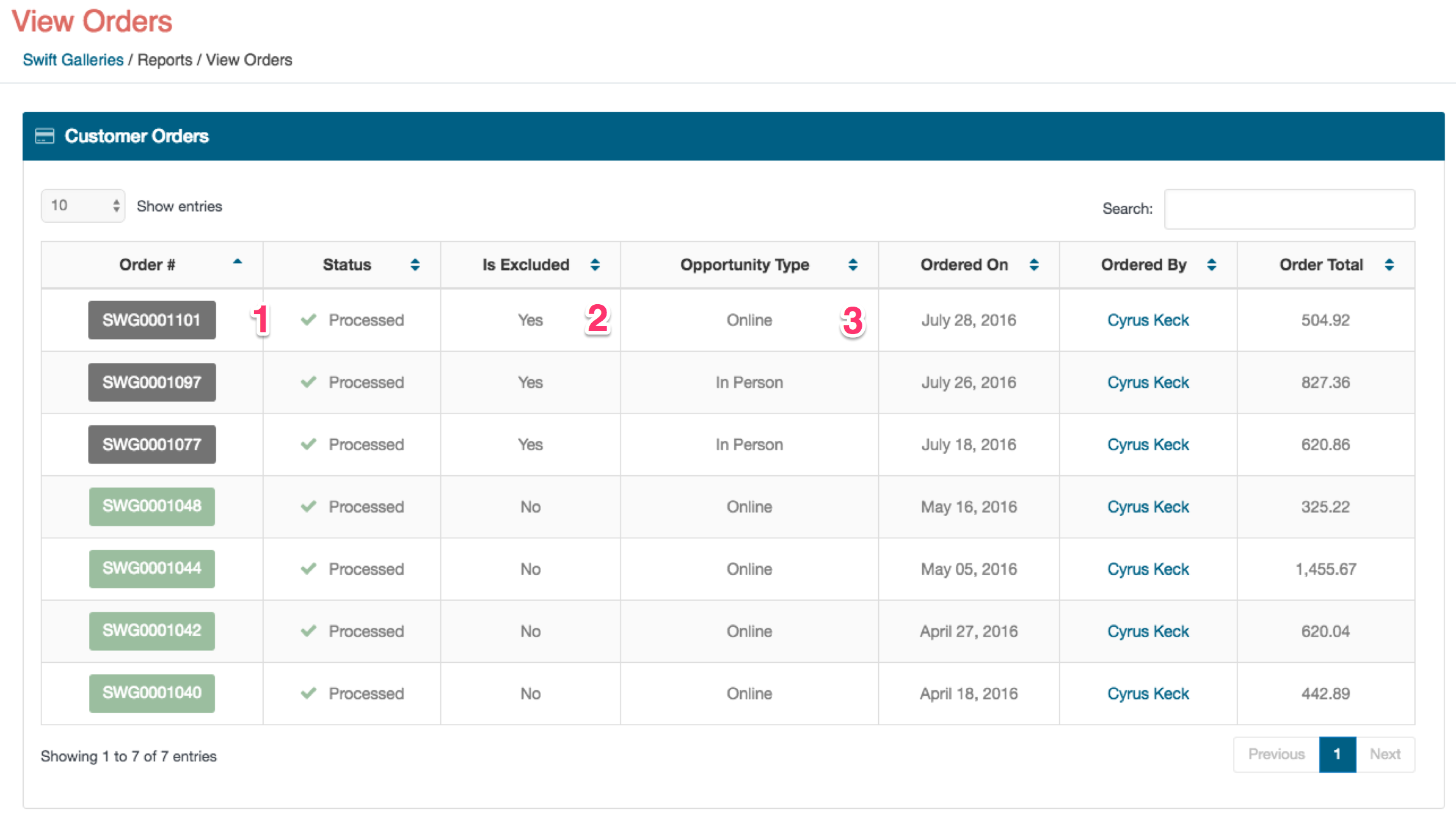Select the April 27, 2016 date cell
This screenshot has height=821, width=1456.
[x=969, y=632]
